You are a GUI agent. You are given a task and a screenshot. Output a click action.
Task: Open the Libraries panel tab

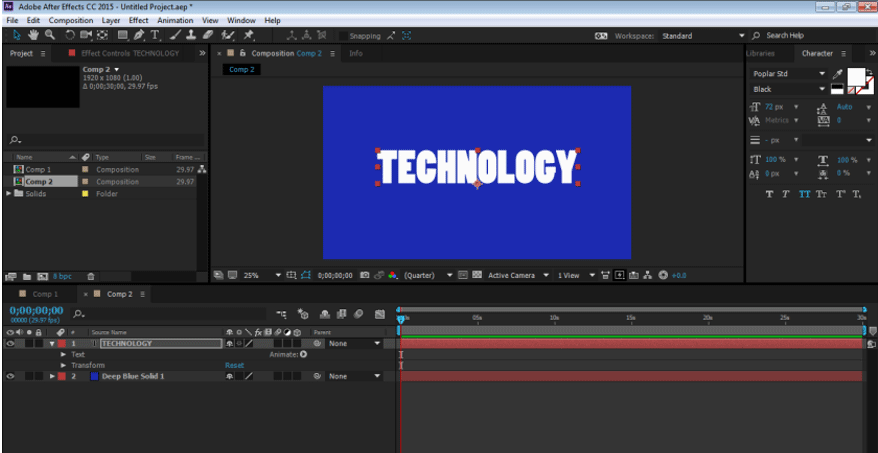point(760,53)
